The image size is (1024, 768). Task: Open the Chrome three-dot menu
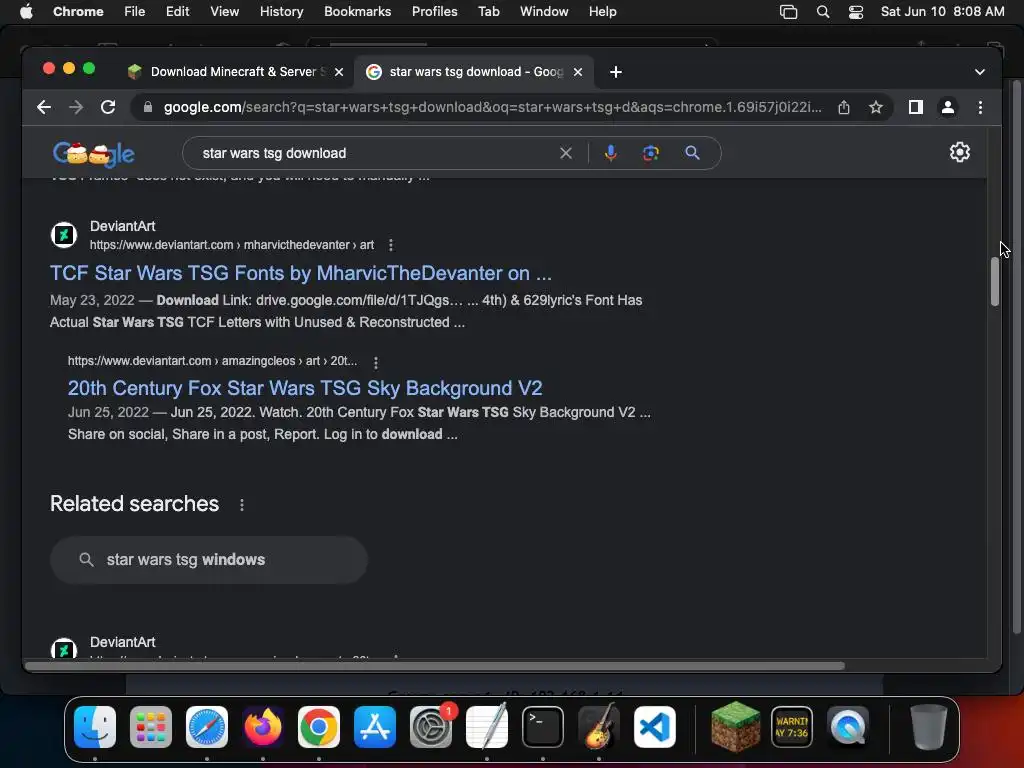[980, 107]
